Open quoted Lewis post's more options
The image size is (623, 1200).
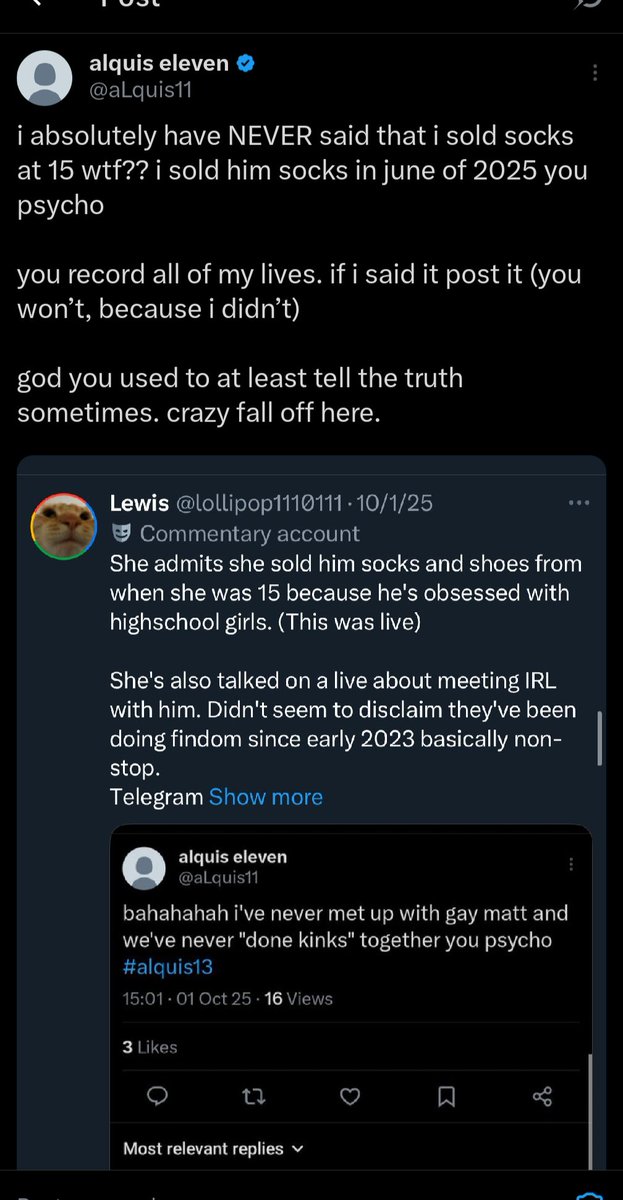point(579,503)
